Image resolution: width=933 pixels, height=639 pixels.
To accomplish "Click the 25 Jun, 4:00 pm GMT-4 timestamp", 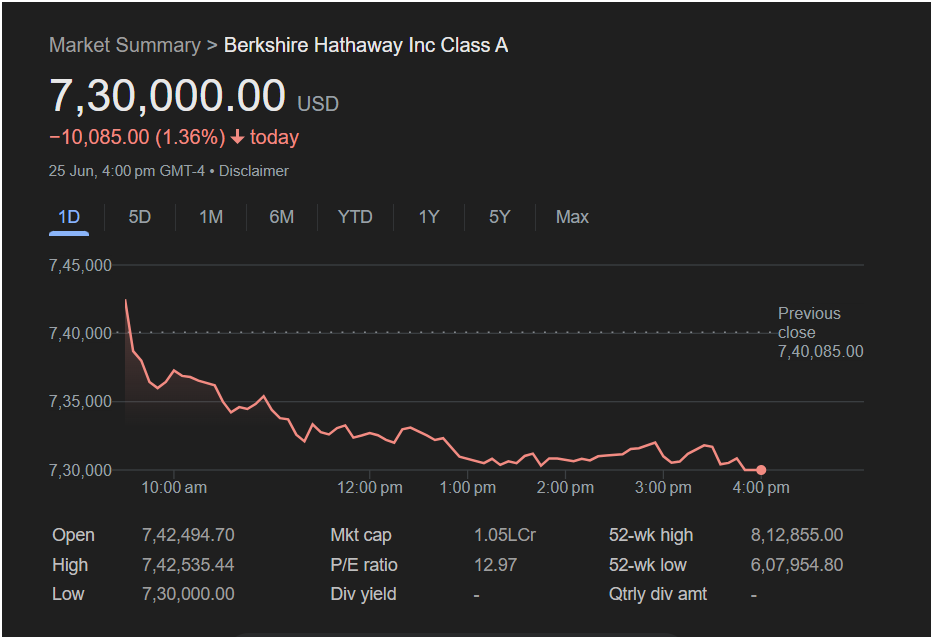I will (127, 171).
